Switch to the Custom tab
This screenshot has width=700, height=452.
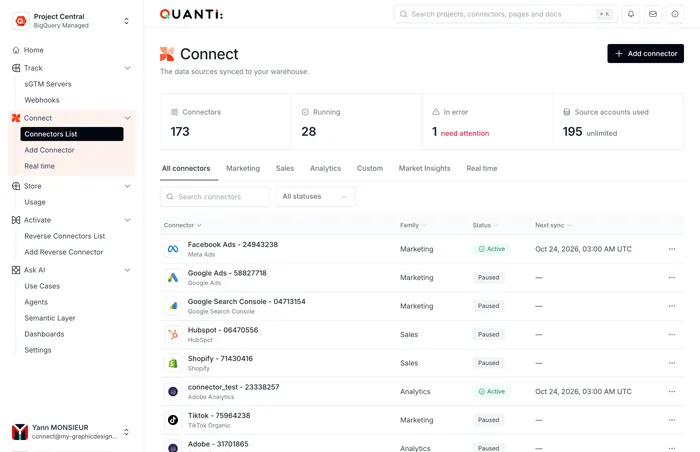[370, 168]
